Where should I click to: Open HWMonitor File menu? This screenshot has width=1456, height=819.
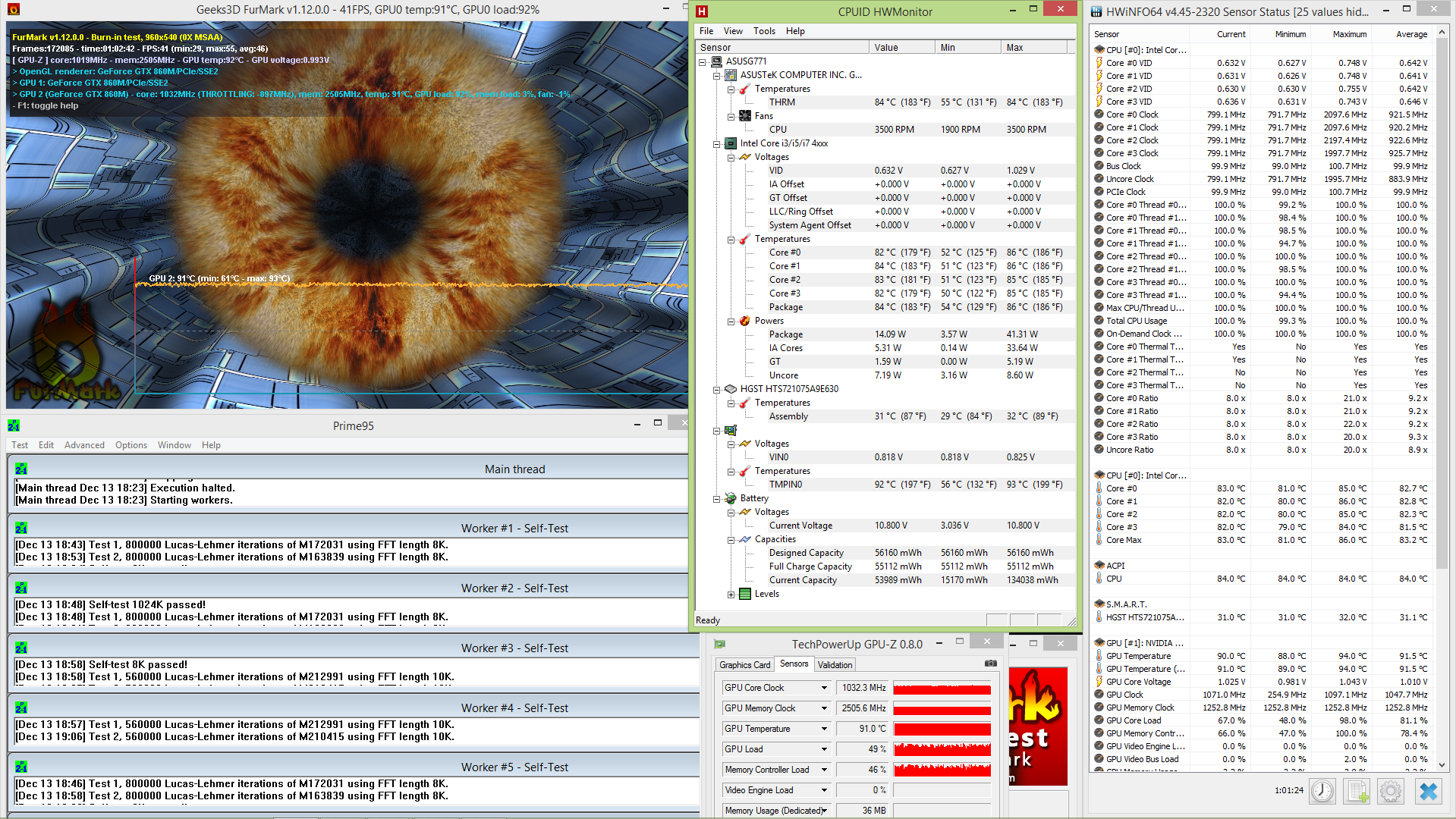point(706,31)
